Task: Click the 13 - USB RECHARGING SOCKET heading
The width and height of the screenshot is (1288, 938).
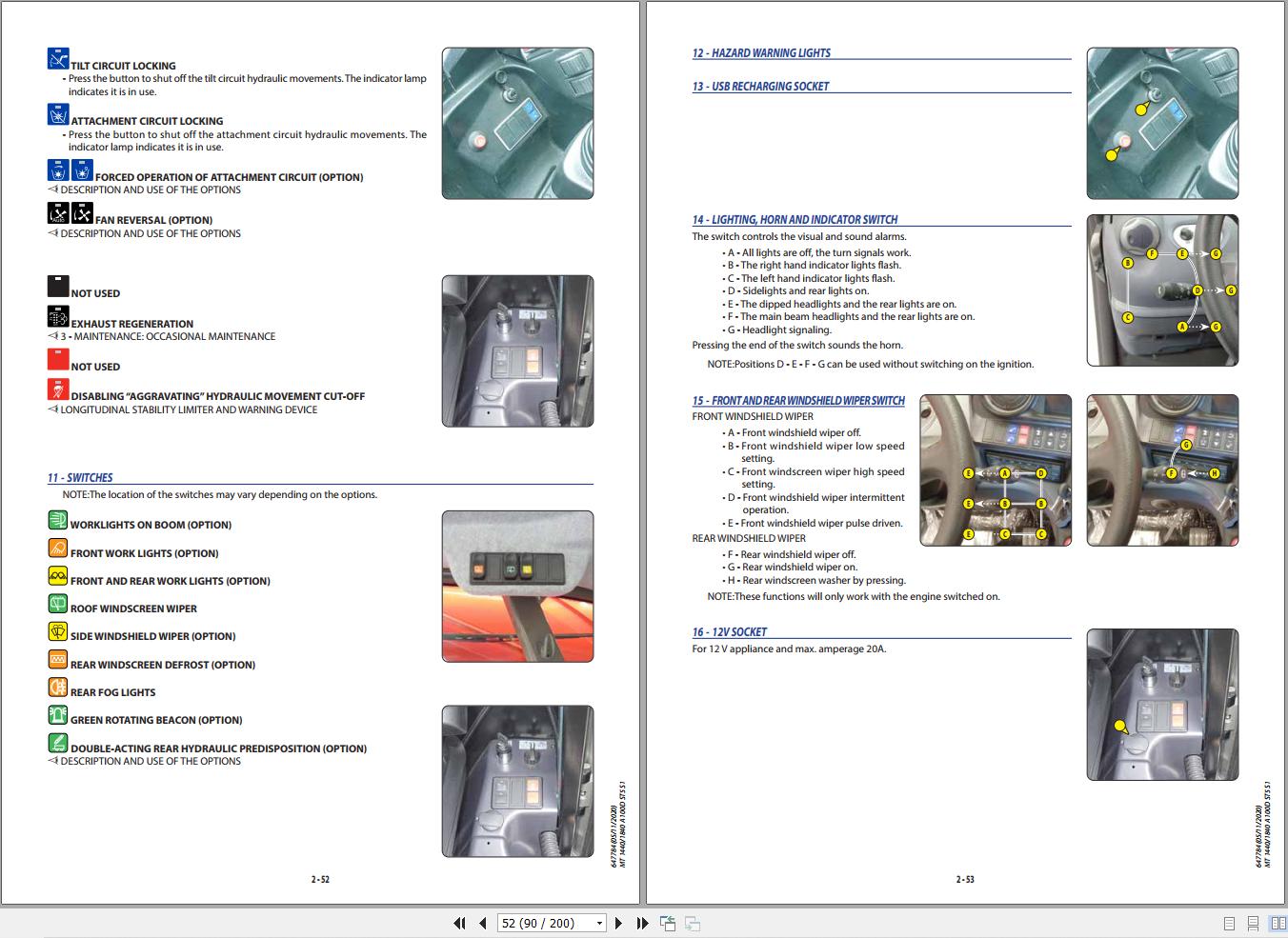Action: pyautogui.click(x=760, y=87)
